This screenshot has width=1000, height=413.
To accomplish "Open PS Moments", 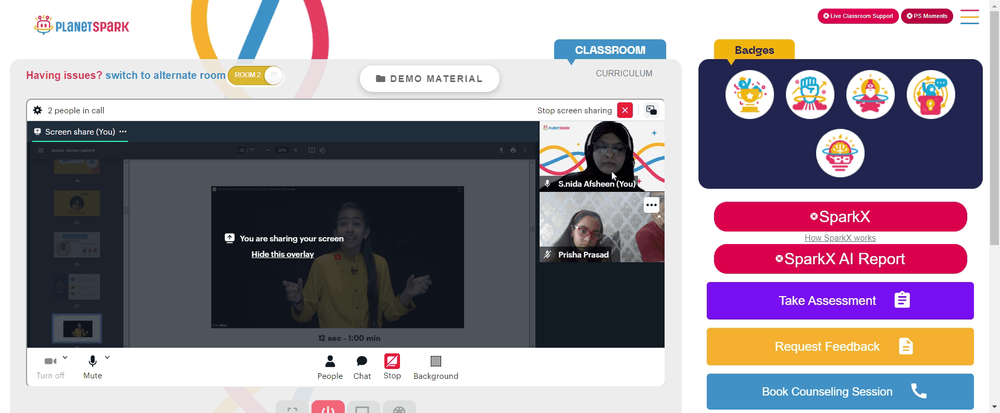I will point(927,16).
